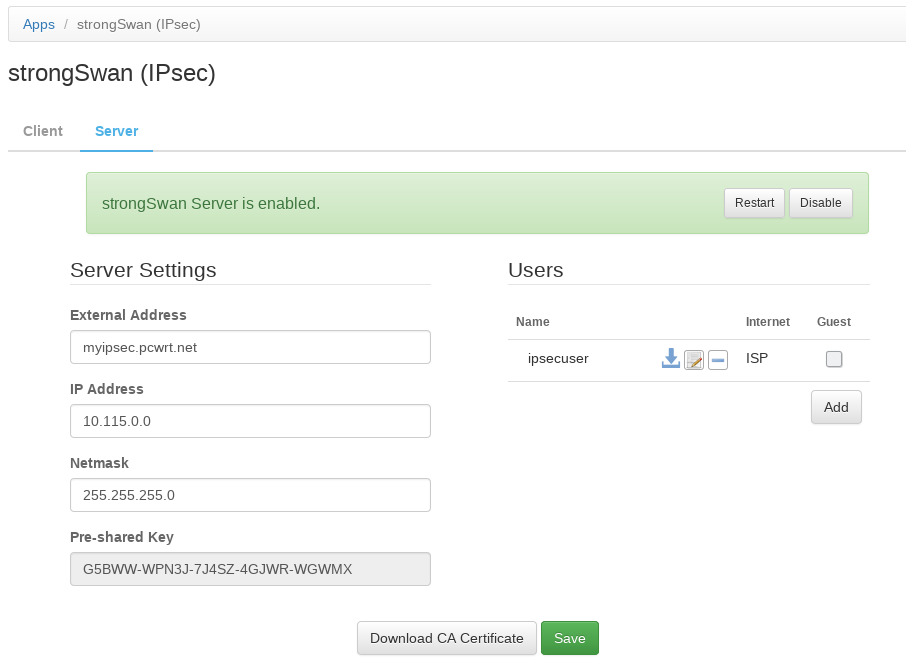Click into the IP Address input
This screenshot has height=672, width=906.
click(250, 421)
